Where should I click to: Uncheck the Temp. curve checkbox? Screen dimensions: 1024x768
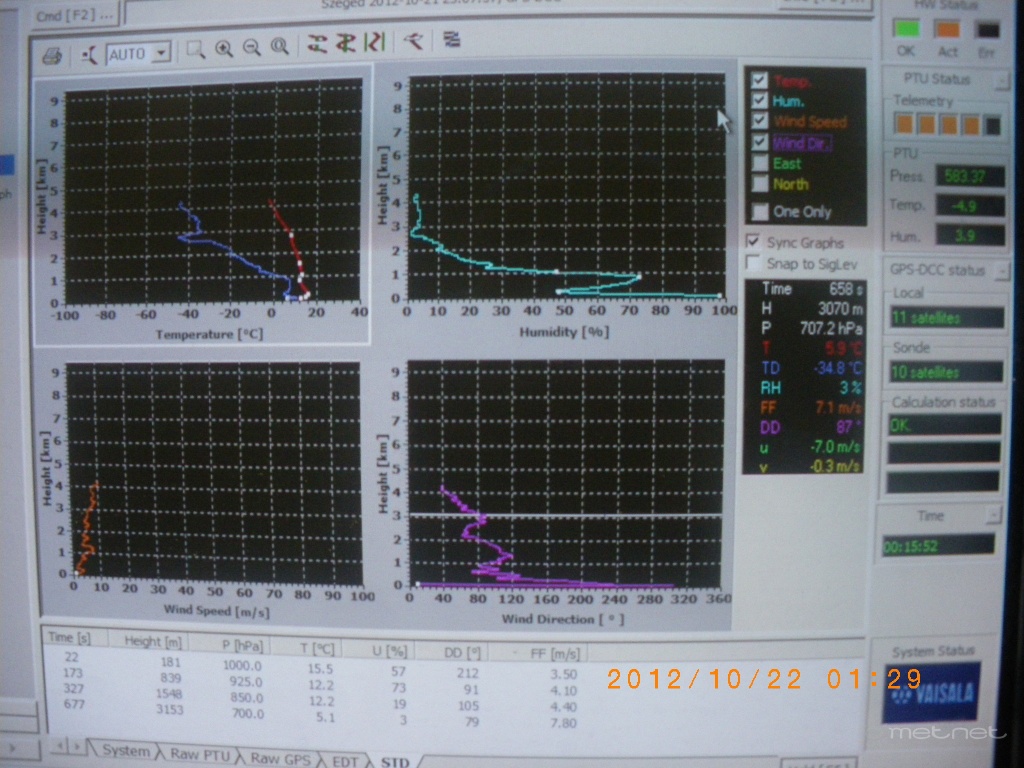click(759, 80)
